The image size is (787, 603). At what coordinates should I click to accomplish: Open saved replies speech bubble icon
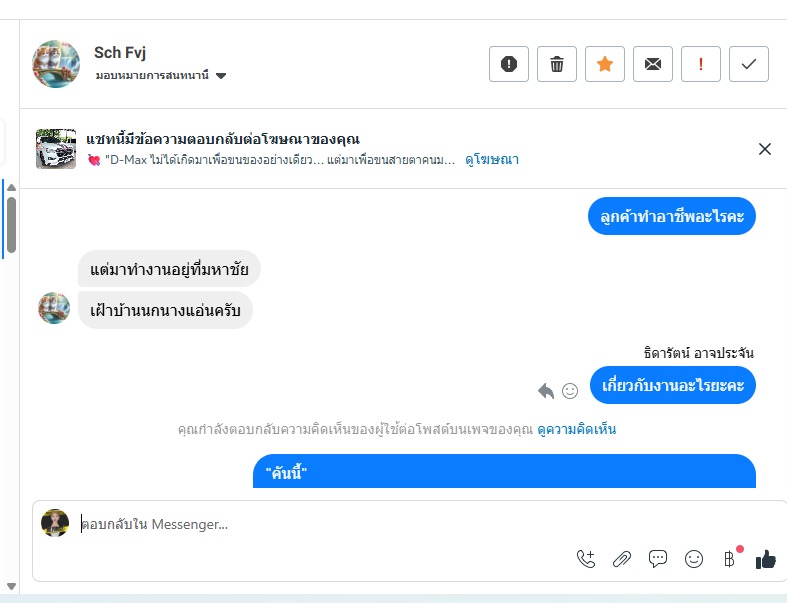[658, 559]
